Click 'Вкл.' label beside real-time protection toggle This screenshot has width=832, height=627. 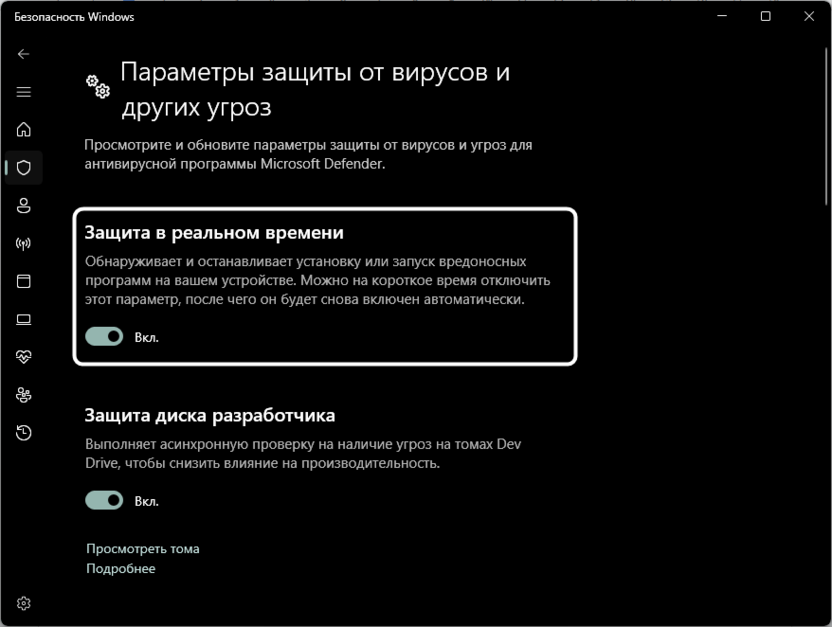(x=146, y=337)
